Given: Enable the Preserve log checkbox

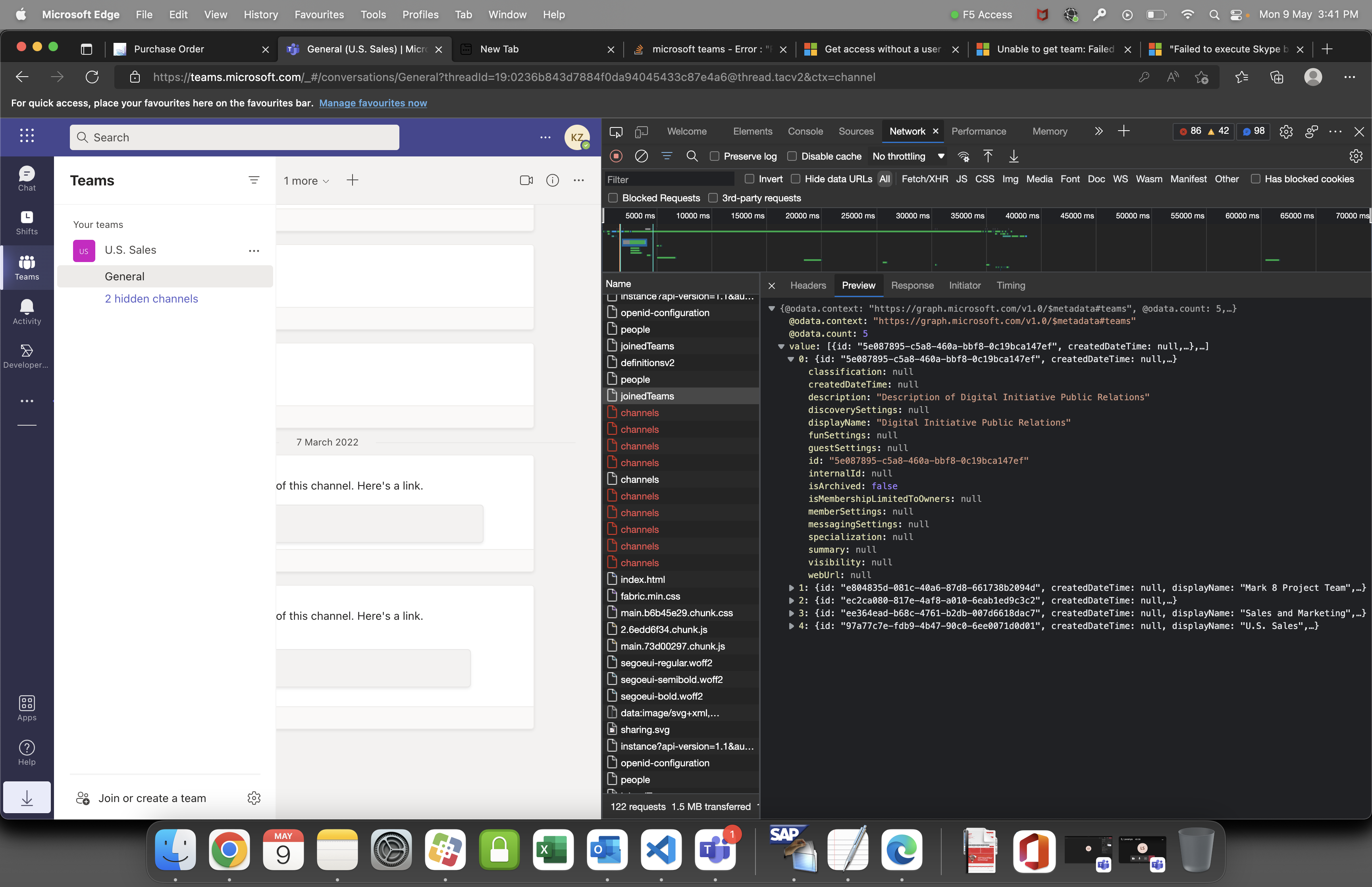Looking at the screenshot, I should click(715, 156).
